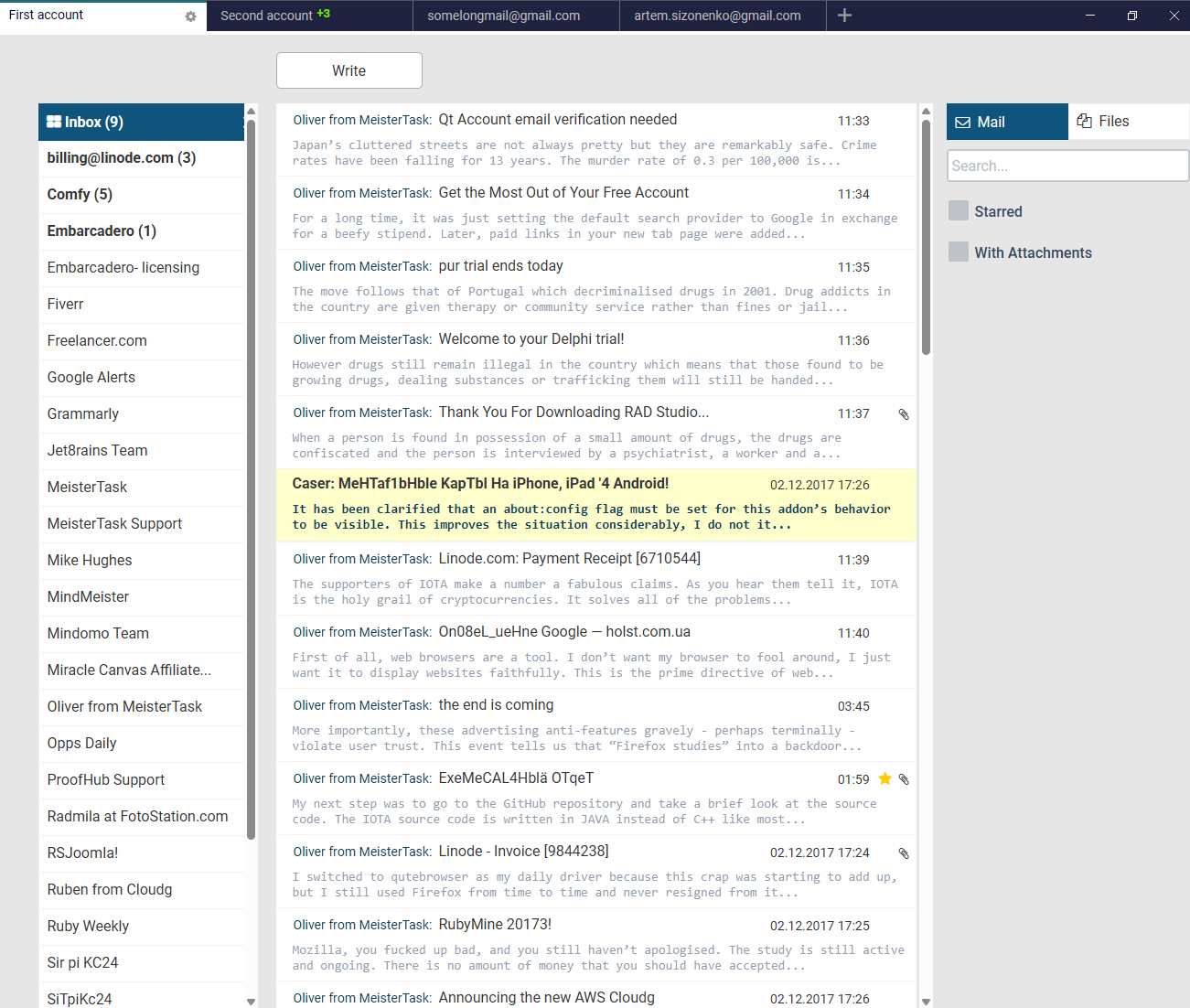Screen dimensions: 1190x1008
Task: Click the Files tab document icon
Action: 1085,122
